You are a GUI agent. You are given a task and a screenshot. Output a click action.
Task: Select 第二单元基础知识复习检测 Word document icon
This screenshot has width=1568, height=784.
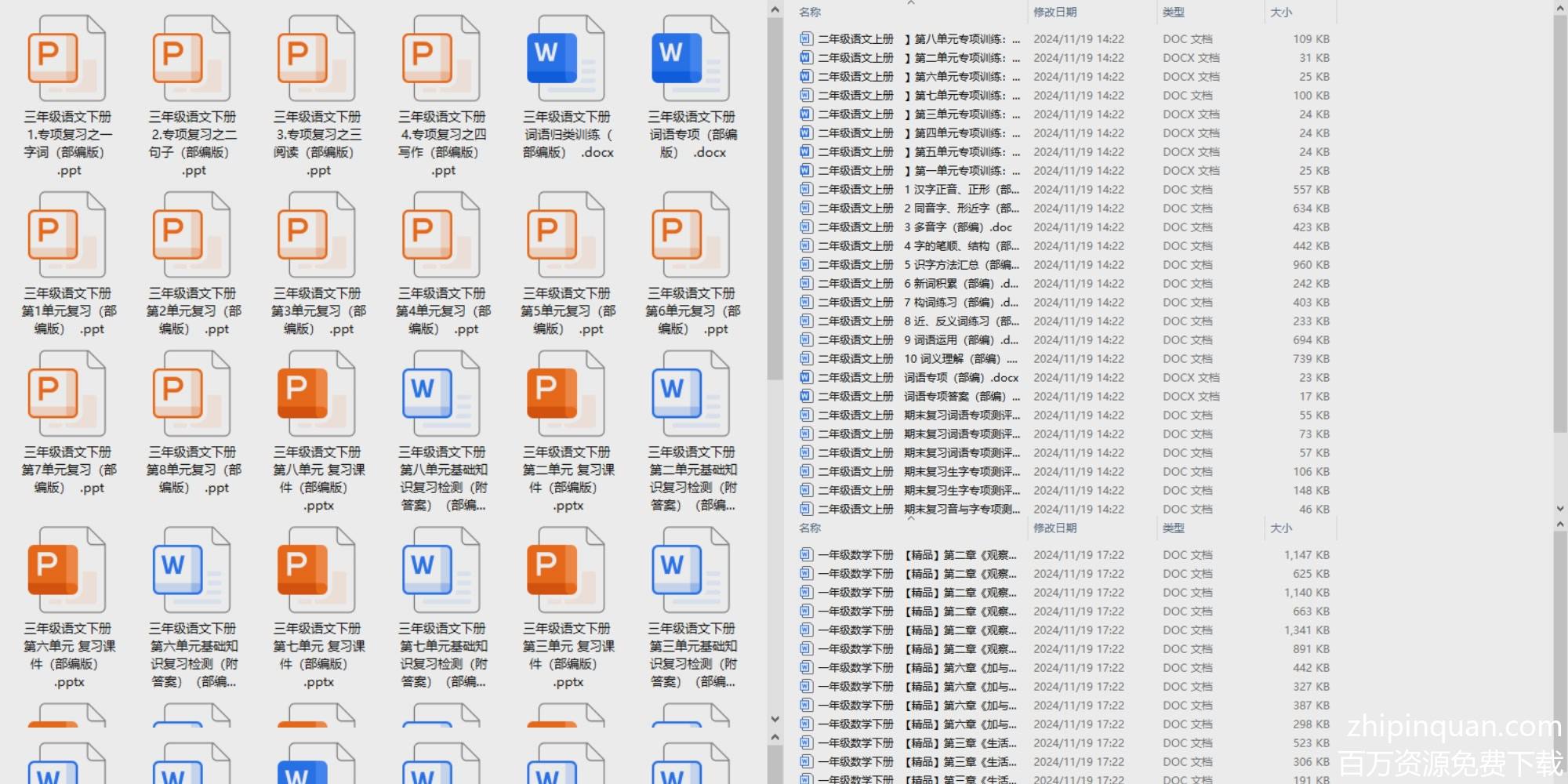point(691,394)
